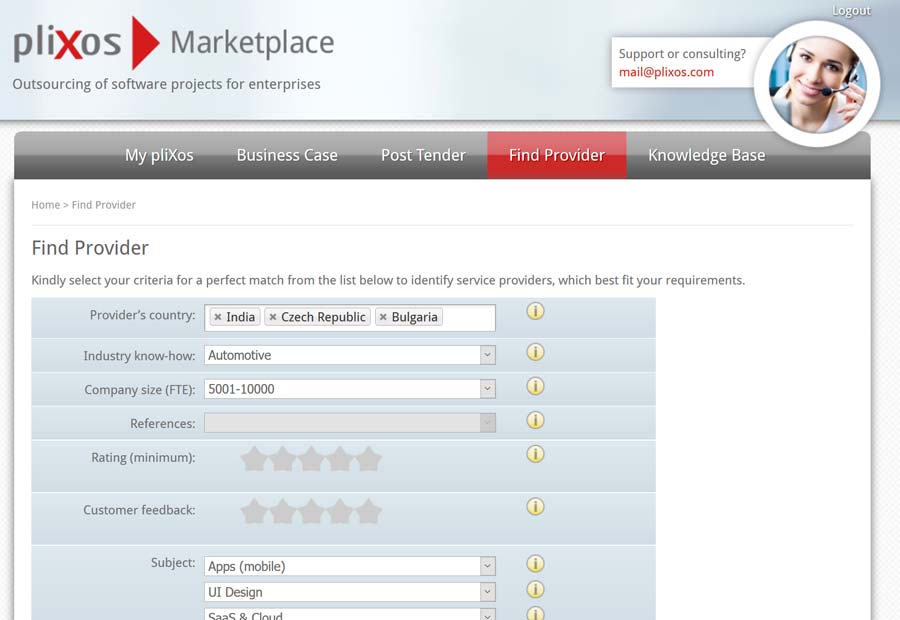
Task: Click info icon for Rating (minimum)
Action: [535, 454]
